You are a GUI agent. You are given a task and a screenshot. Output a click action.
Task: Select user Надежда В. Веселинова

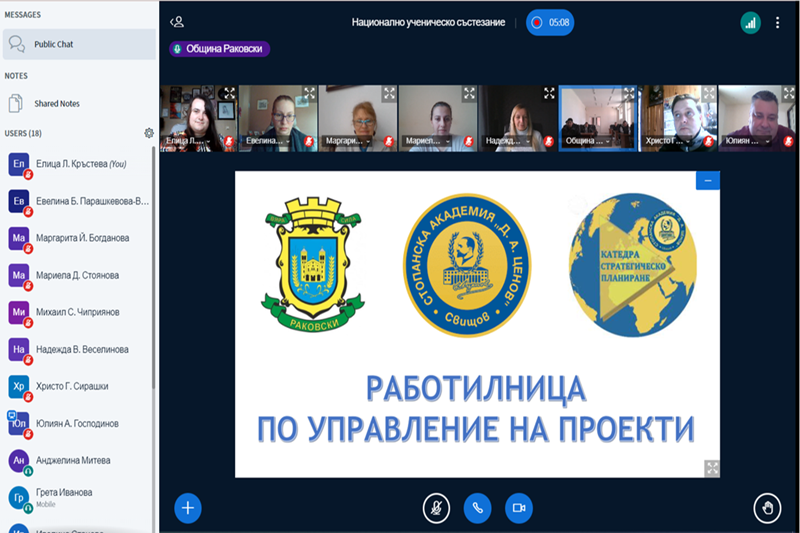coord(78,349)
